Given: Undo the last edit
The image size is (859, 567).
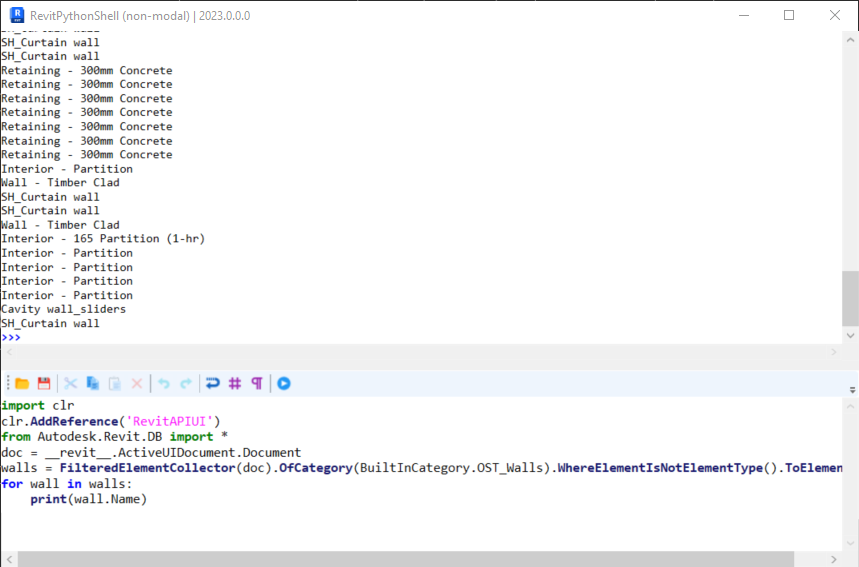Looking at the screenshot, I should pos(164,383).
